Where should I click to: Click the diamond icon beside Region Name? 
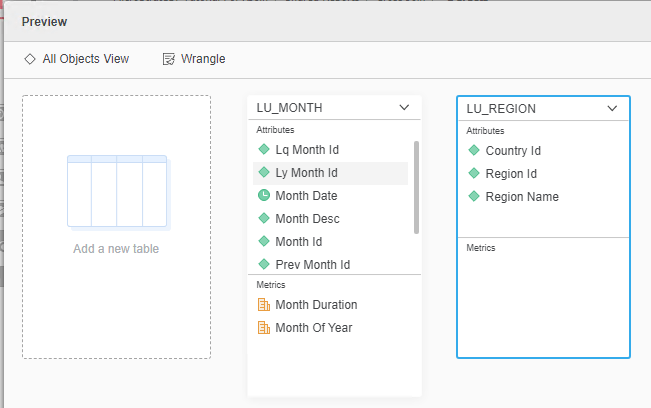(474, 197)
